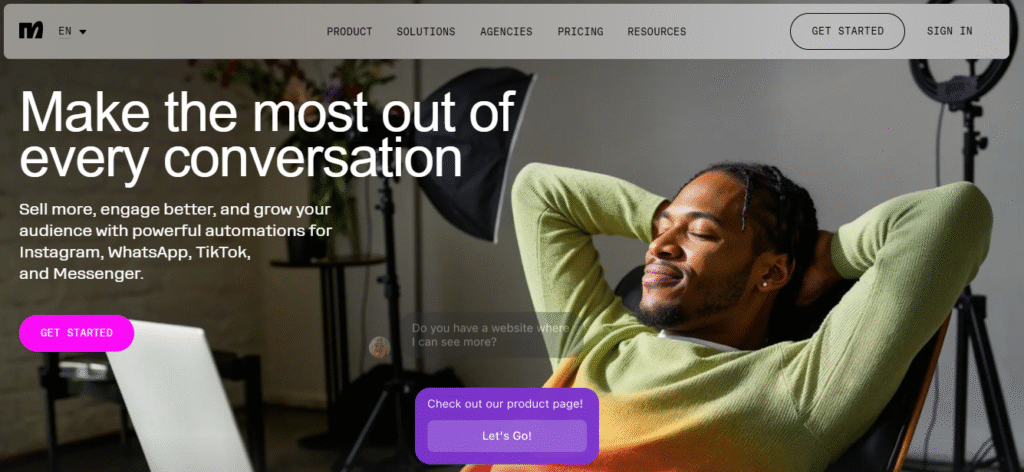Click the paragraph mentioning Instagram, WhatsApp, TikTok
Viewport: 1024px width, 472px height.
(175, 242)
